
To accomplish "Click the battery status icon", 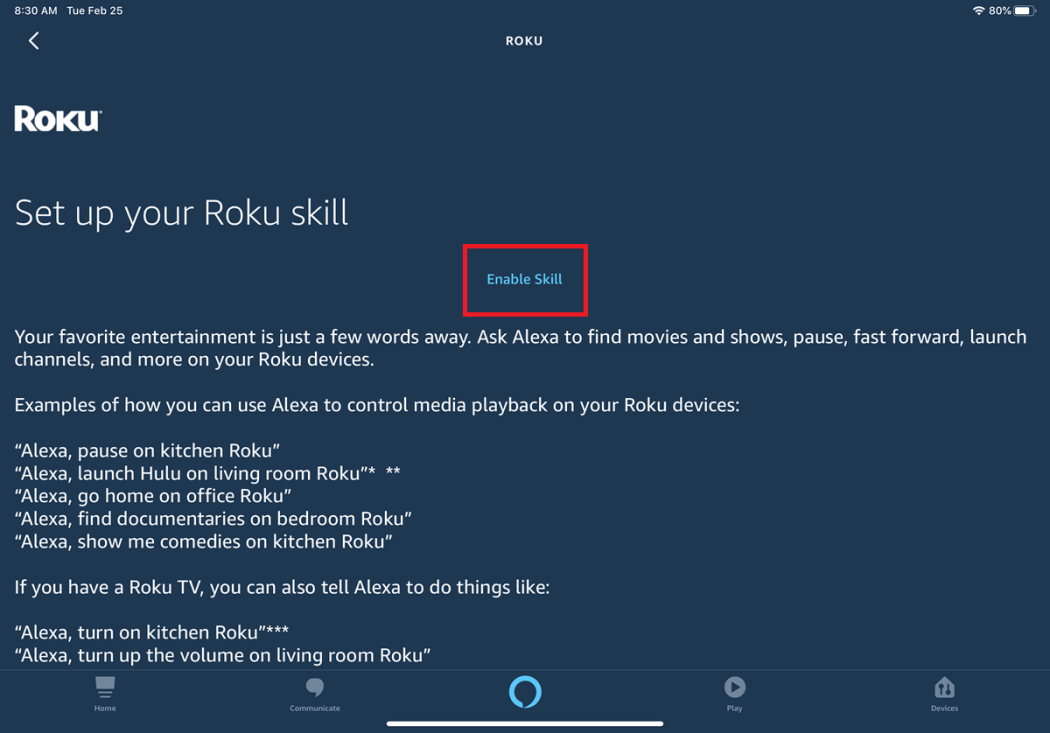I will [x=1025, y=11].
